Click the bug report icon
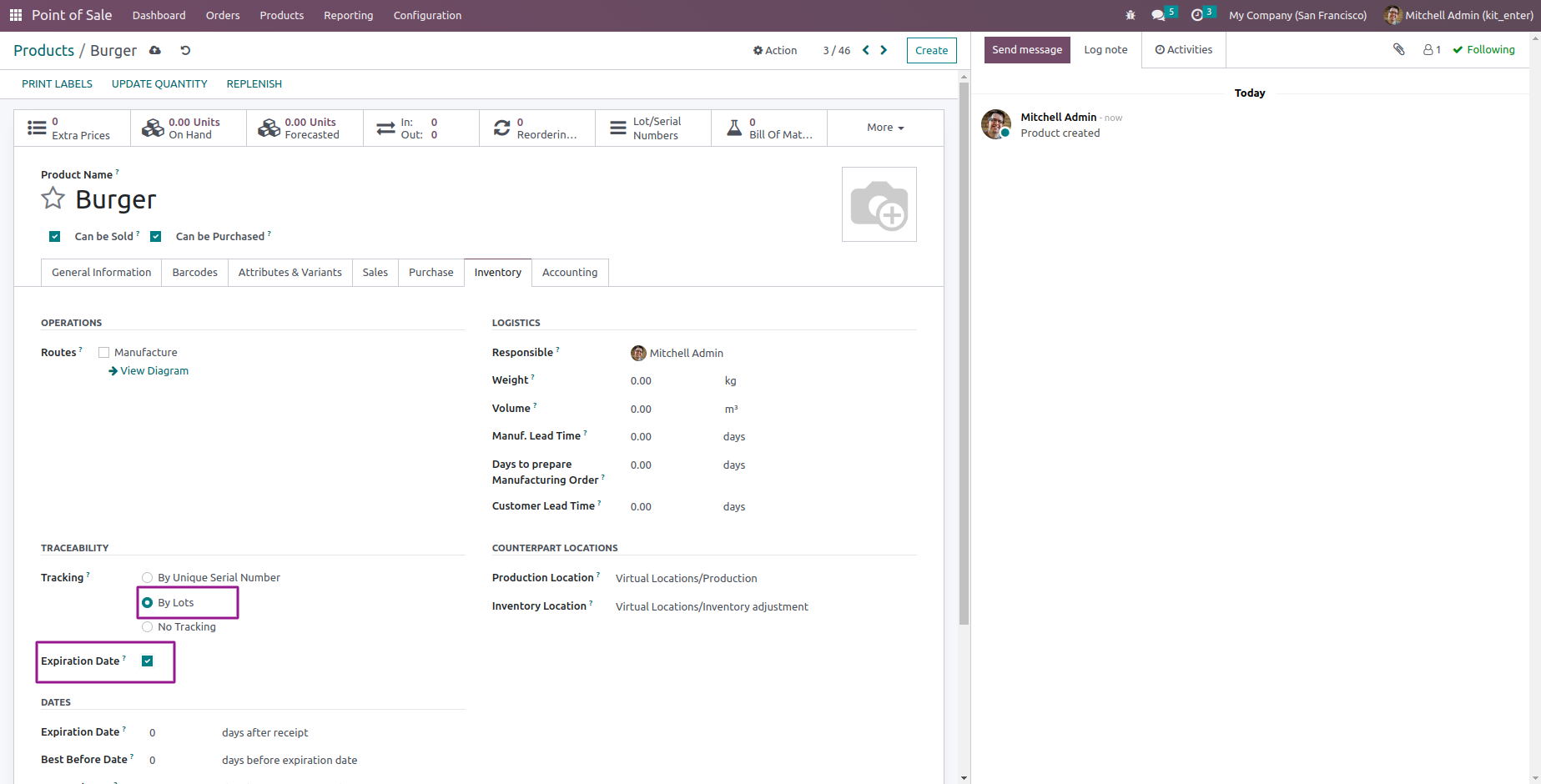Image resolution: width=1541 pixels, height=784 pixels. coord(1131,14)
